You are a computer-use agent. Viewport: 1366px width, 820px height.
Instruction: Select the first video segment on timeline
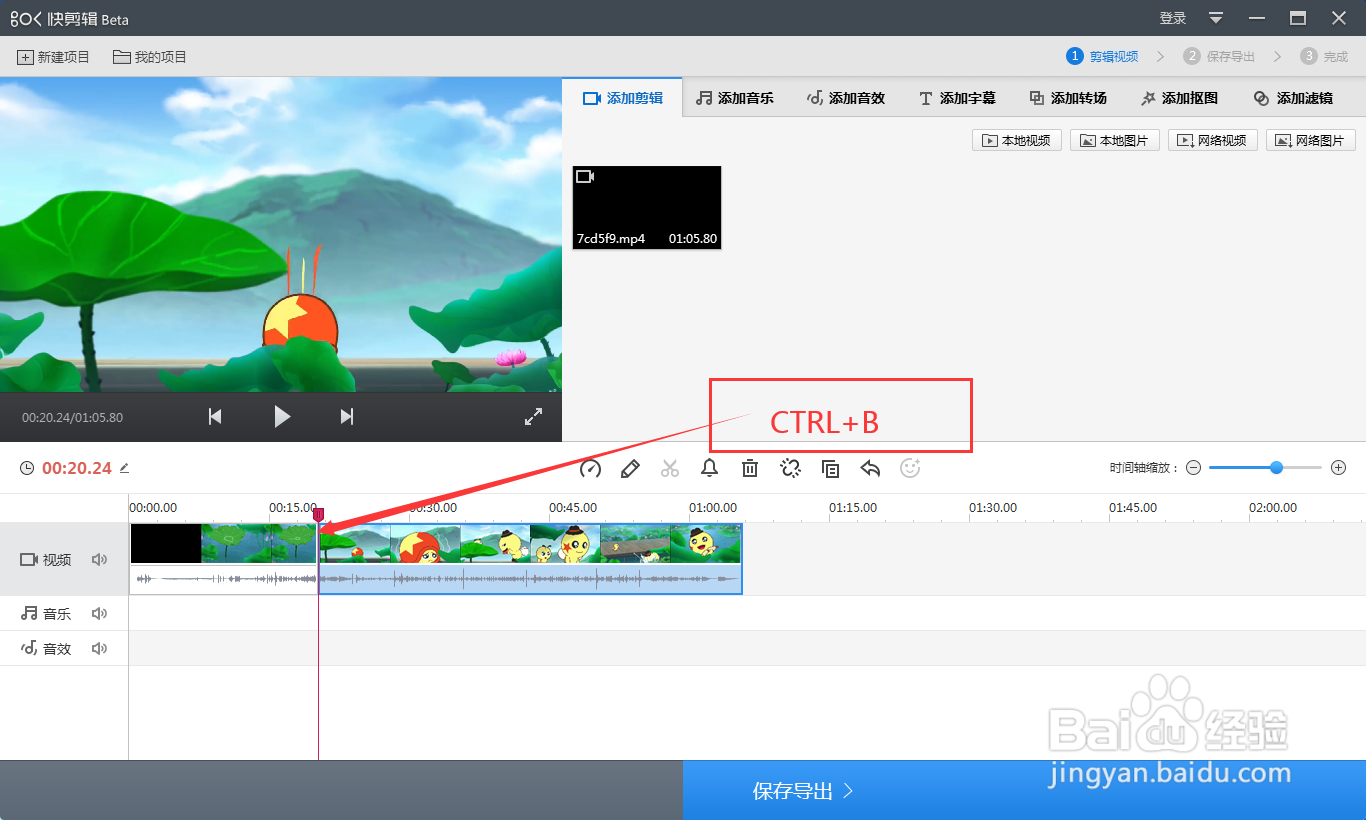click(223, 559)
